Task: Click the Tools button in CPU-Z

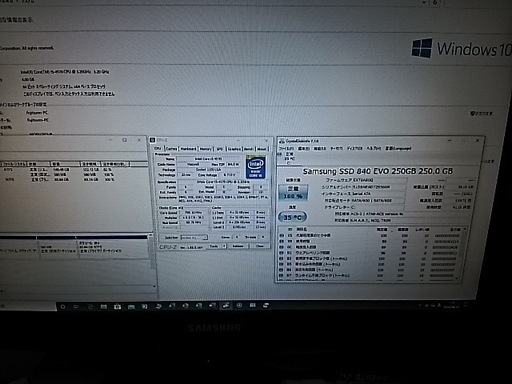Action: [x=214, y=246]
